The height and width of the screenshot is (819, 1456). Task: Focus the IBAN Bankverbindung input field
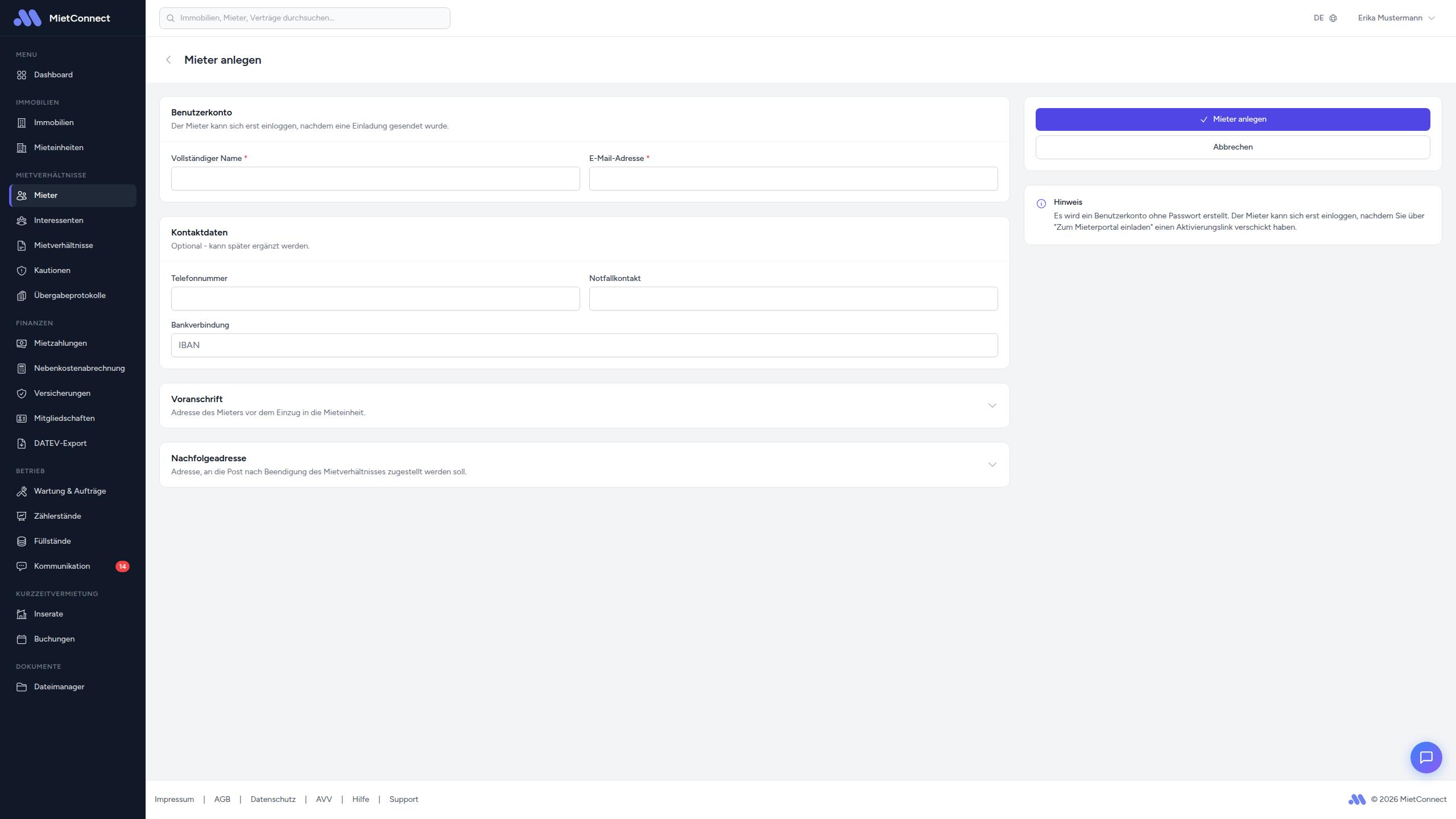(584, 345)
